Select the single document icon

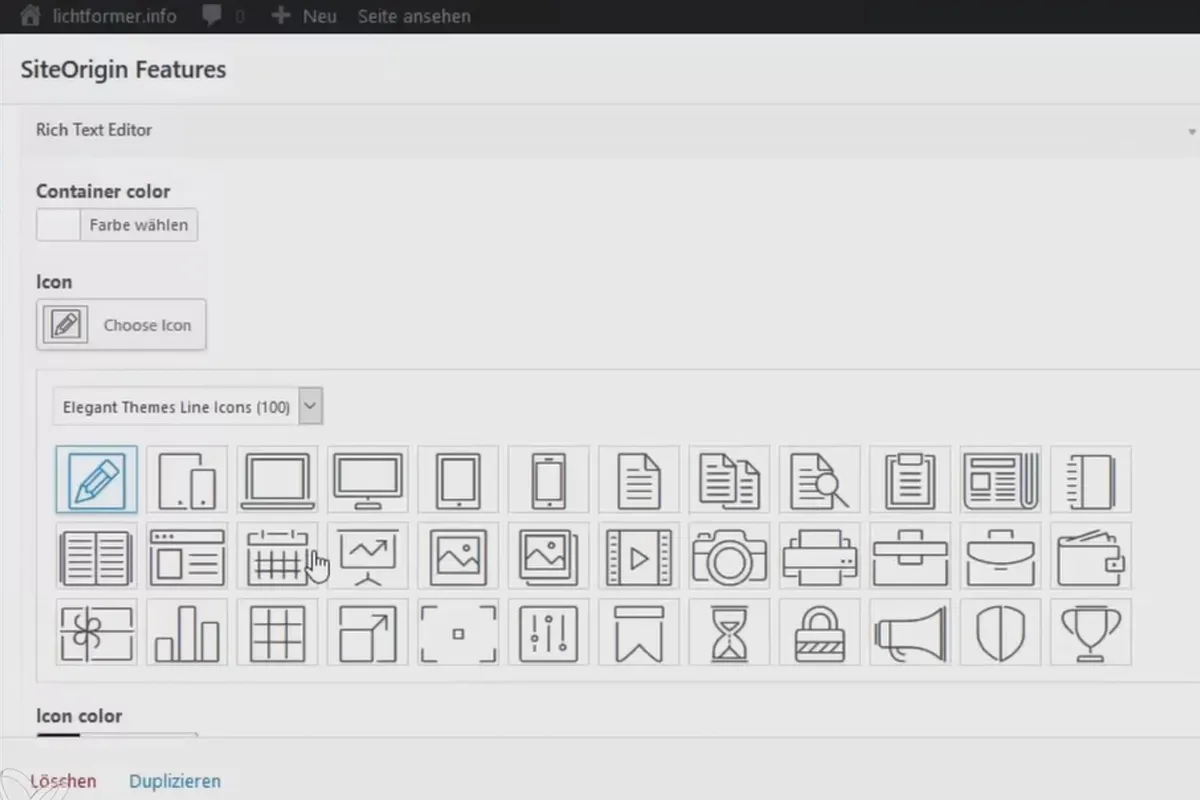(639, 480)
